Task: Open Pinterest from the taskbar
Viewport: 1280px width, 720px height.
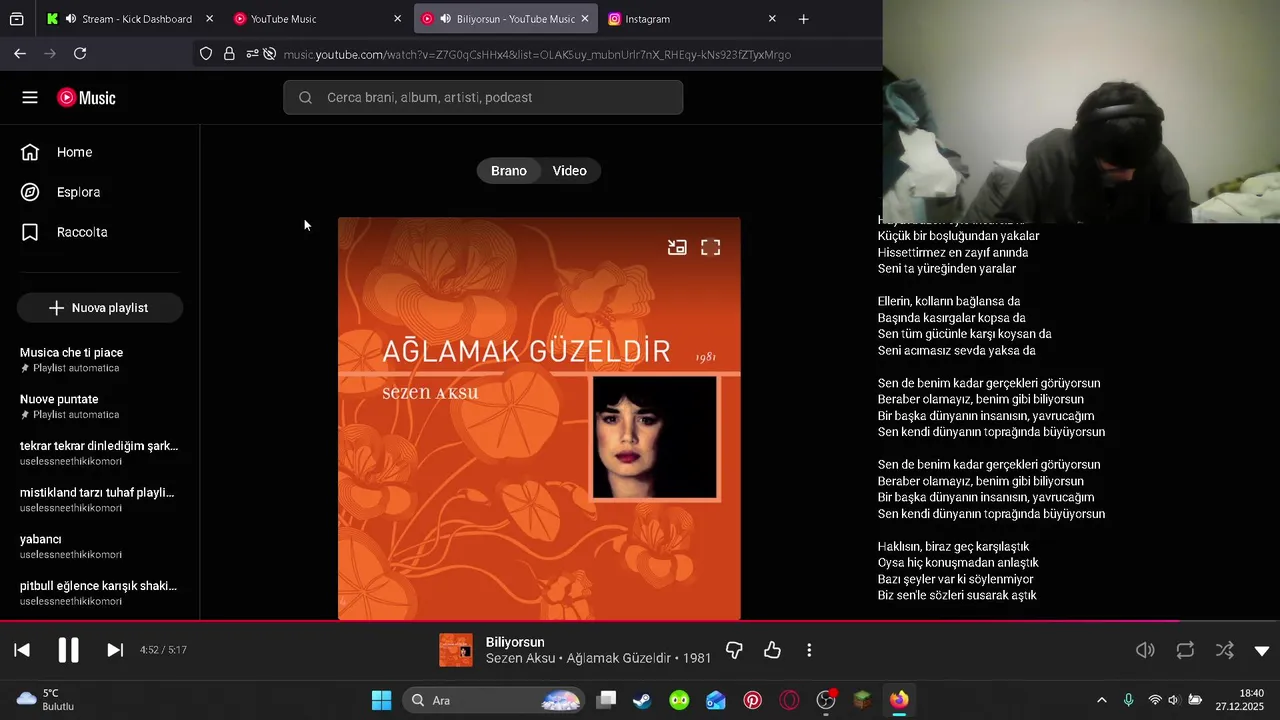Action: click(752, 700)
